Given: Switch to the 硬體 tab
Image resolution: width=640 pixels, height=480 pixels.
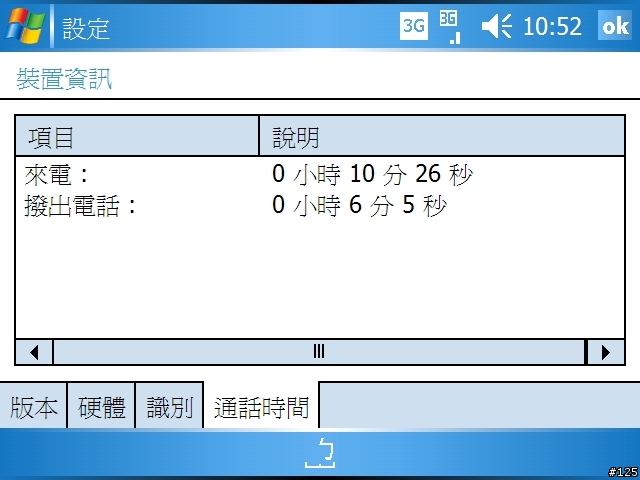Looking at the screenshot, I should (101, 405).
